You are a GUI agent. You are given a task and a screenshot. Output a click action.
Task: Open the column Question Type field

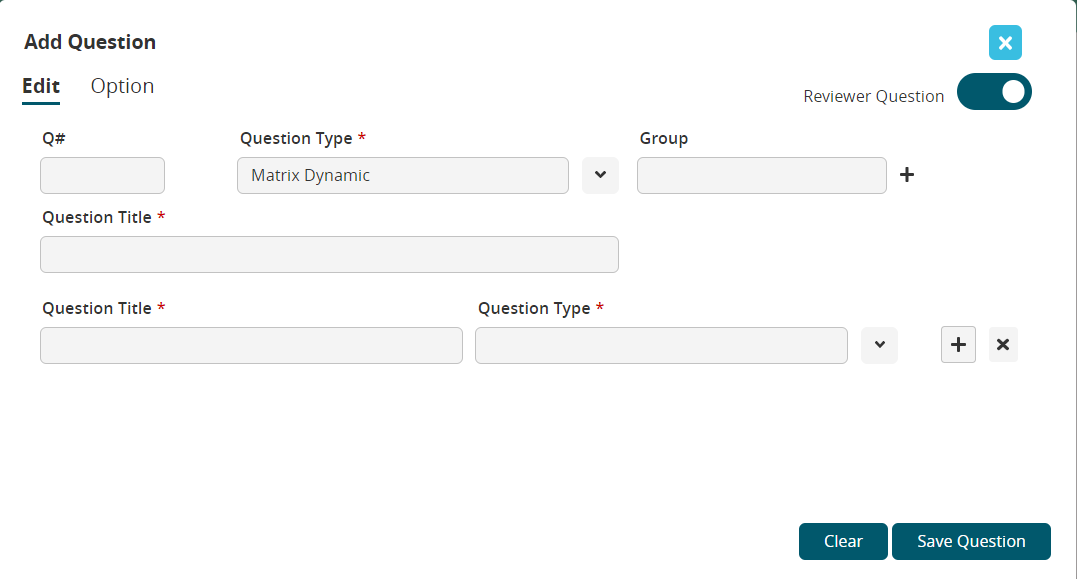point(660,345)
